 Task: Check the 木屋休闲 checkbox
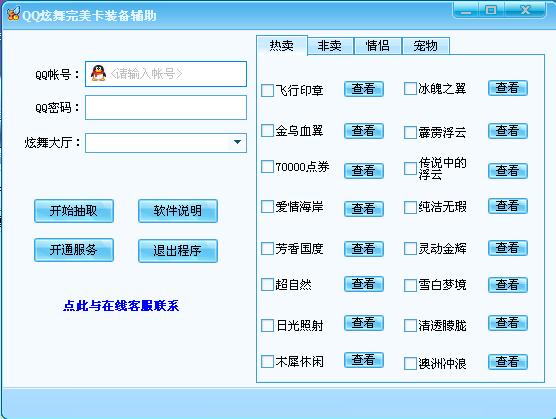tap(267, 362)
